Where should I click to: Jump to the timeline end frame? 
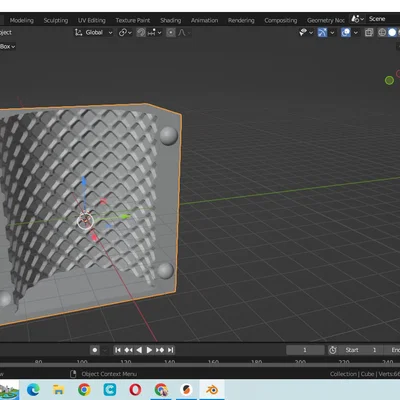tap(171, 350)
